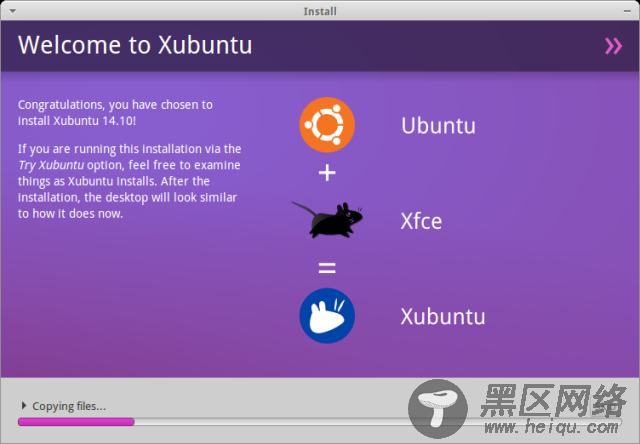Click the blue Xubuntu logo
The height and width of the screenshot is (444, 640).
pos(327,316)
